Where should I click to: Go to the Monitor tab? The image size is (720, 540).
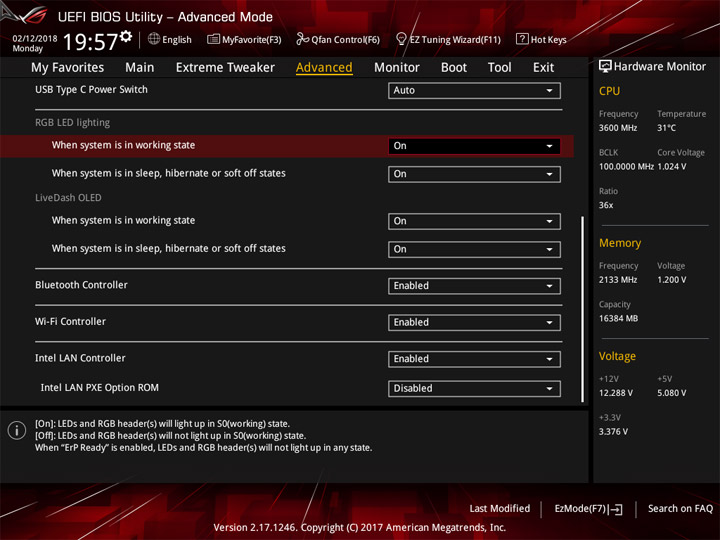coord(397,68)
